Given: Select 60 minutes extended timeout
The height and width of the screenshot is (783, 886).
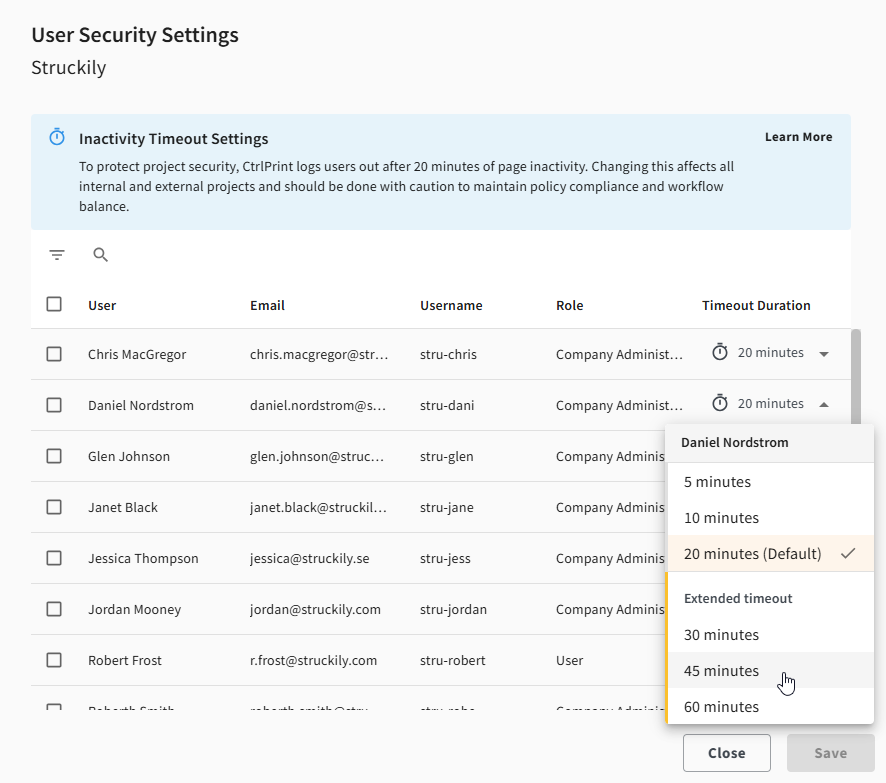Looking at the screenshot, I should [x=770, y=706].
